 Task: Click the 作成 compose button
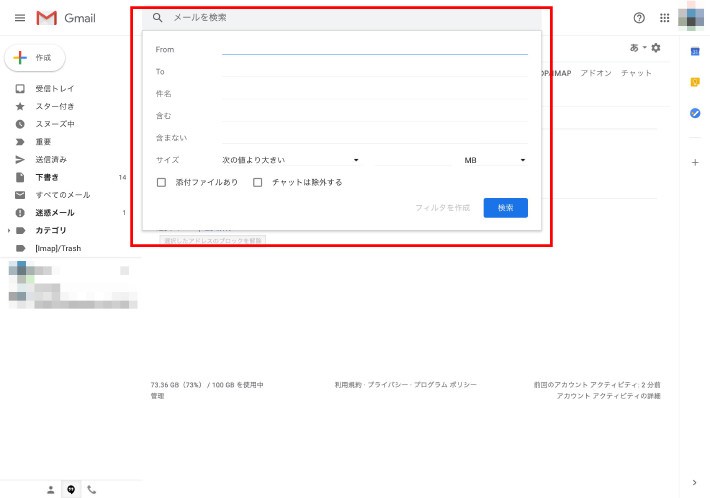click(x=35, y=58)
